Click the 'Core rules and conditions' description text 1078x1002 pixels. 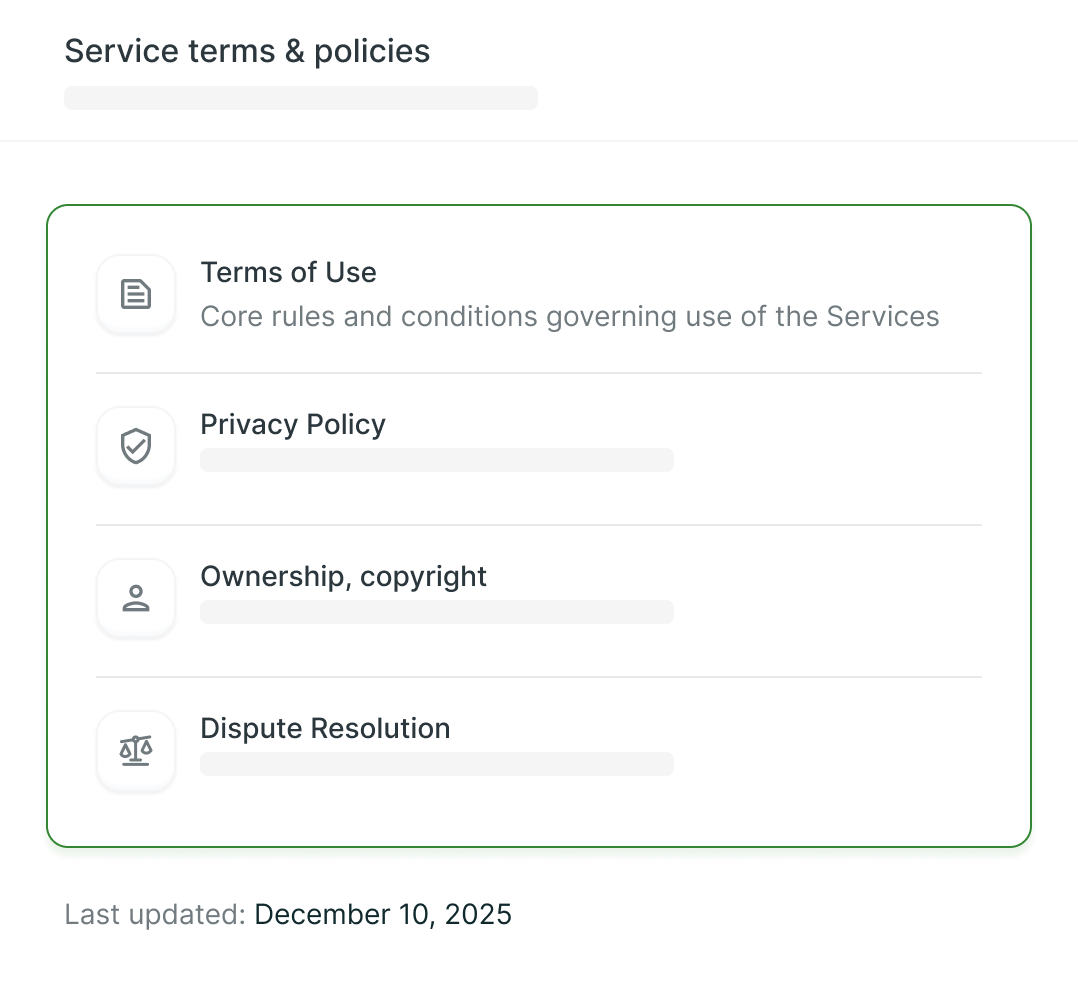pyautogui.click(x=569, y=316)
